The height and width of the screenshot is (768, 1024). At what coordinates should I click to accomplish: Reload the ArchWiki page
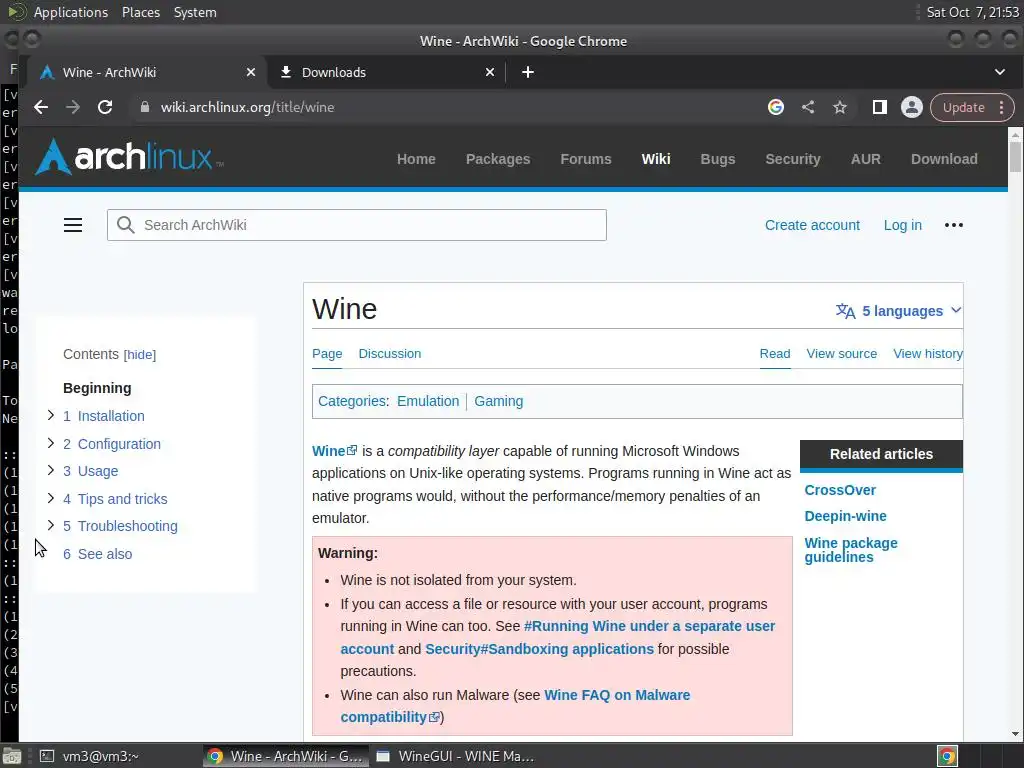click(105, 107)
